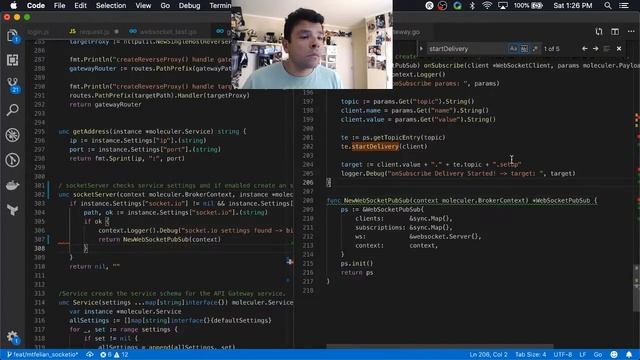This screenshot has height=360, width=640.
Task: Open the Docker whale view
Action: coord(12,185)
